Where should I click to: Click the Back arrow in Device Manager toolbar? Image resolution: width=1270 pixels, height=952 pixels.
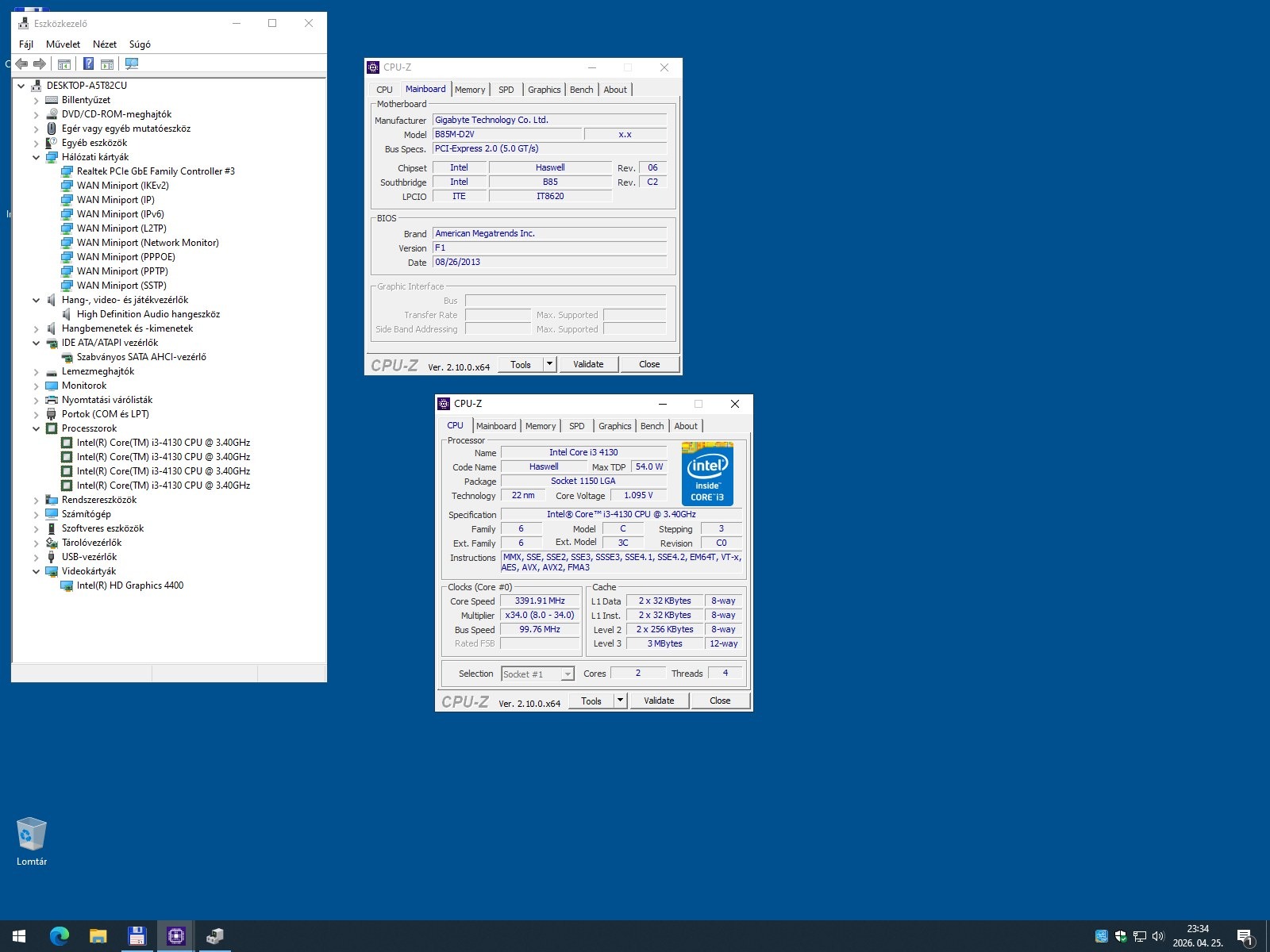(21, 63)
